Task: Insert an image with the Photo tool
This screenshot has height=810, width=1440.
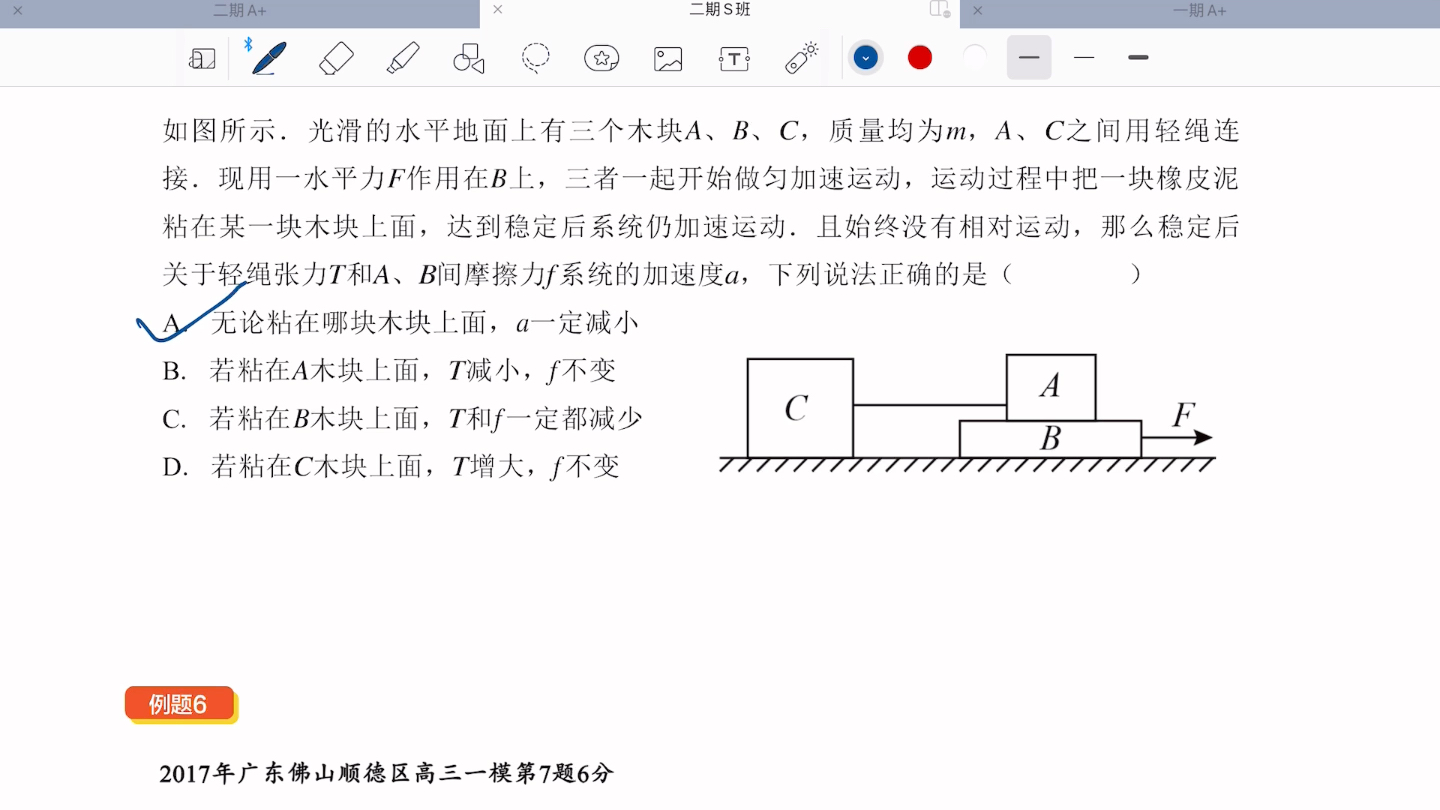Action: [x=668, y=58]
